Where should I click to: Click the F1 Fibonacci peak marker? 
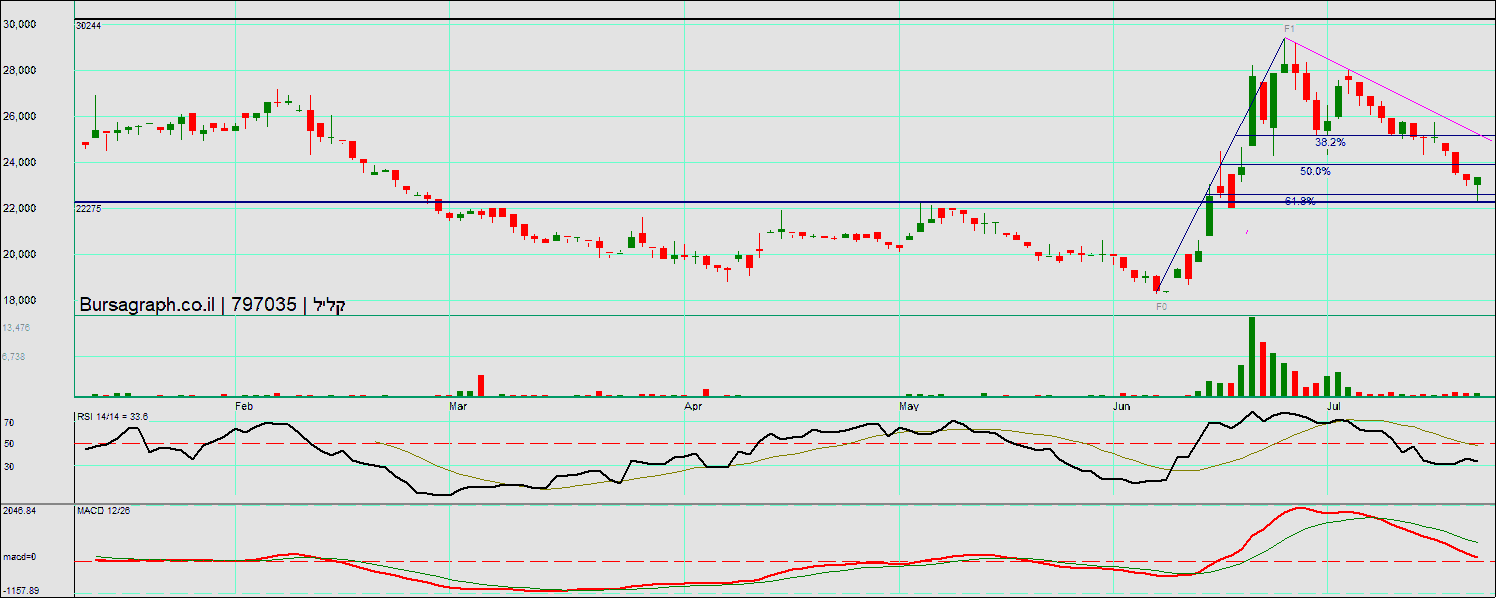[x=1290, y=29]
